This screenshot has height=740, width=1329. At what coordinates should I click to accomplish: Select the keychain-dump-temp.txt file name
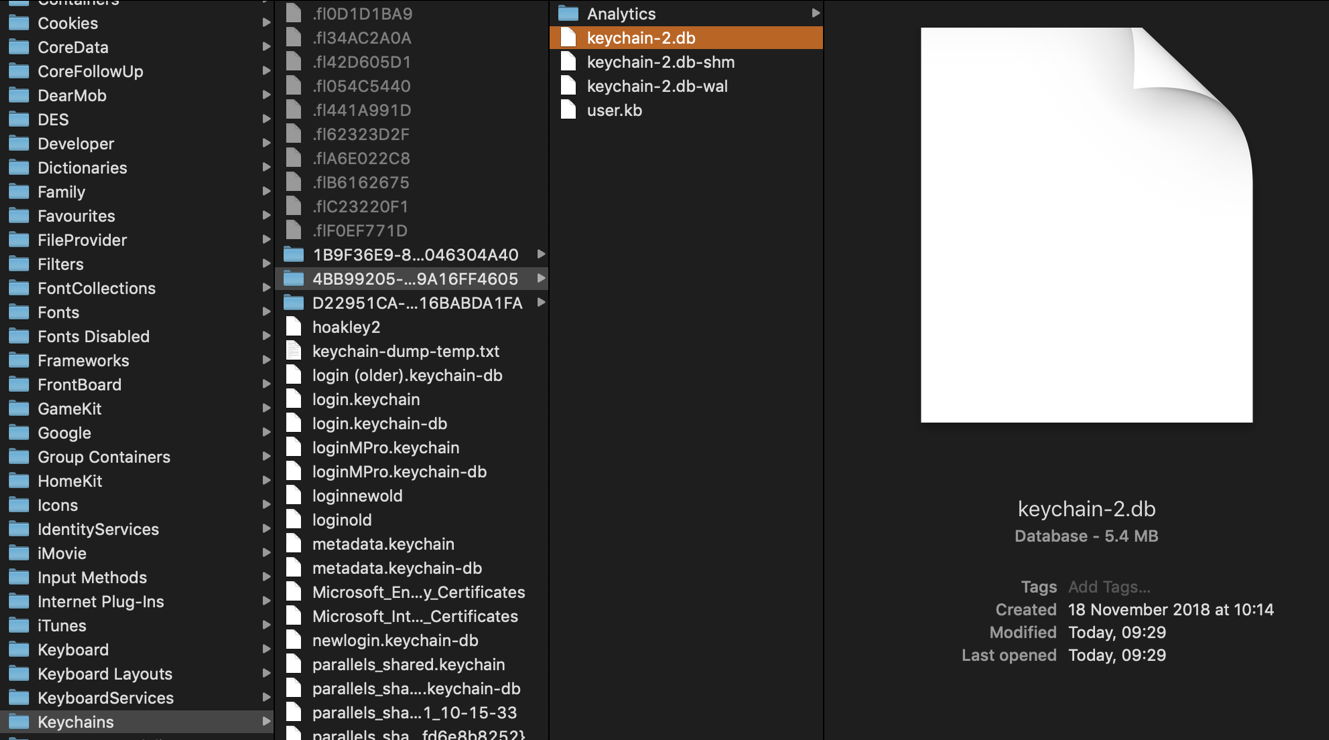coord(405,351)
